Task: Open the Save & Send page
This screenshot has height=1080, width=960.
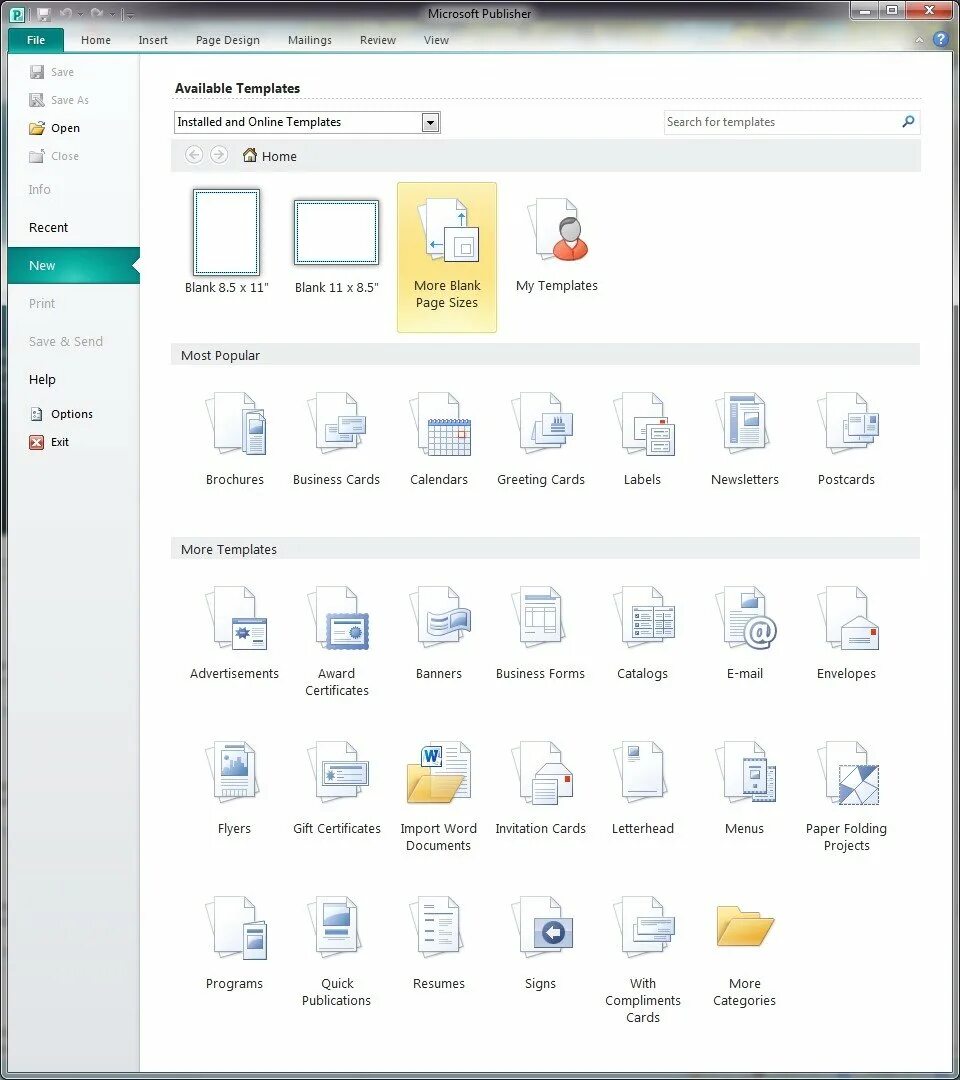Action: pyautogui.click(x=65, y=341)
